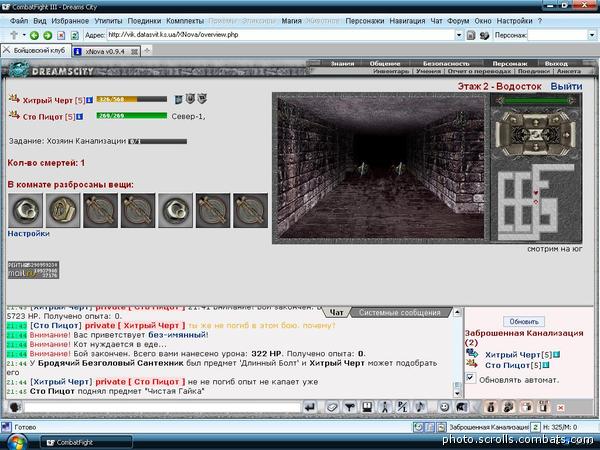Click the first blue shield effect icon

178,99
